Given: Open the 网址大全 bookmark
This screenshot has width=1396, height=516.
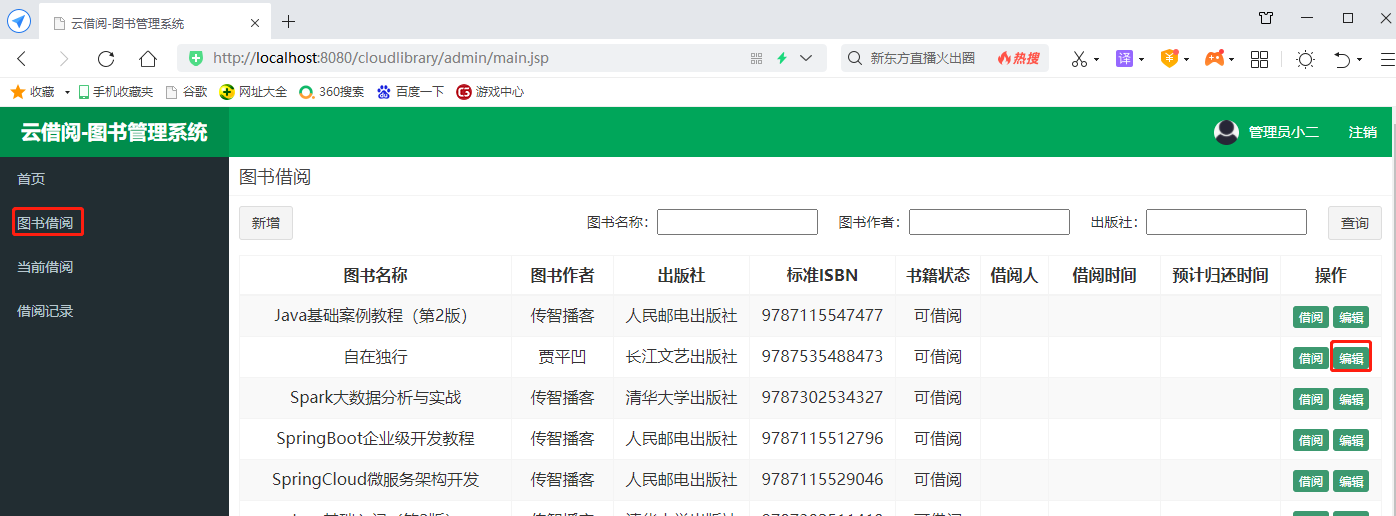Looking at the screenshot, I should (x=253, y=91).
